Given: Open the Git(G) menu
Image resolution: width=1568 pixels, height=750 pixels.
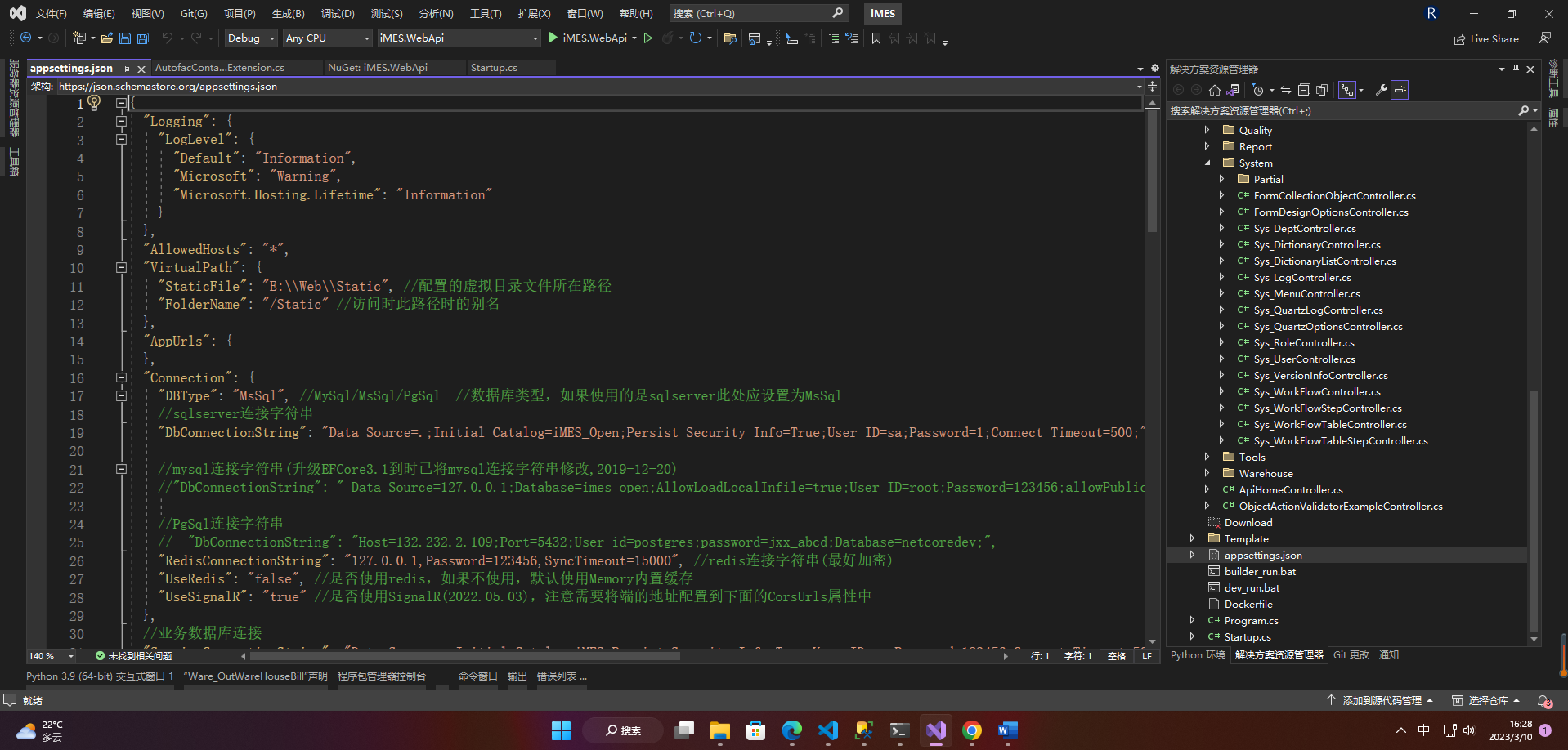Looking at the screenshot, I should [x=194, y=13].
